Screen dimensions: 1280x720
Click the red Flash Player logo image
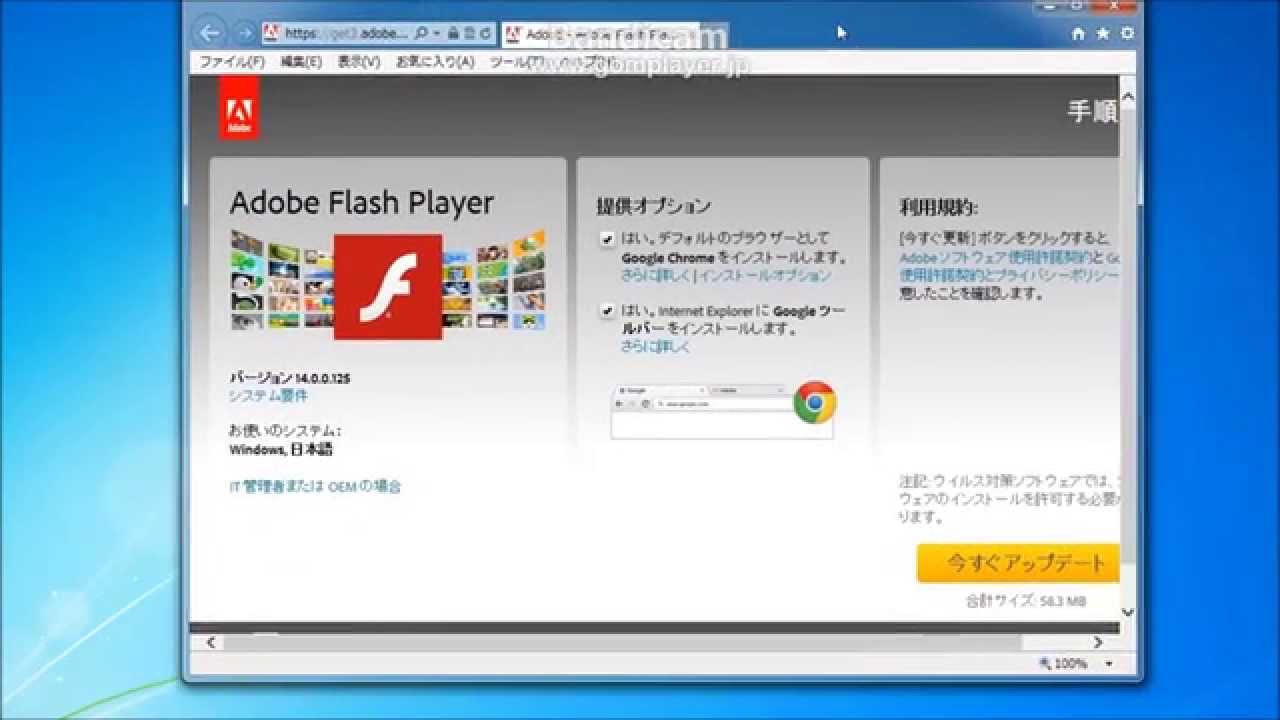point(388,287)
